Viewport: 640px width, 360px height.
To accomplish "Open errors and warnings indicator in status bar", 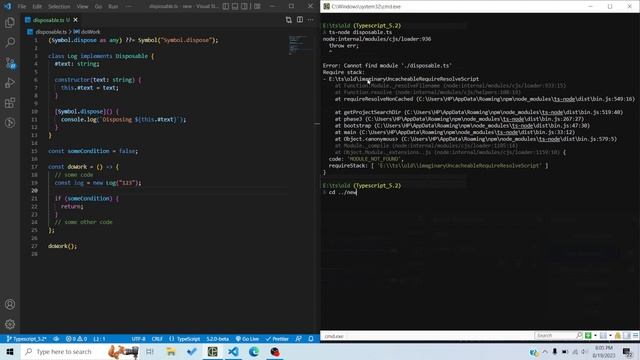I will (76, 339).
